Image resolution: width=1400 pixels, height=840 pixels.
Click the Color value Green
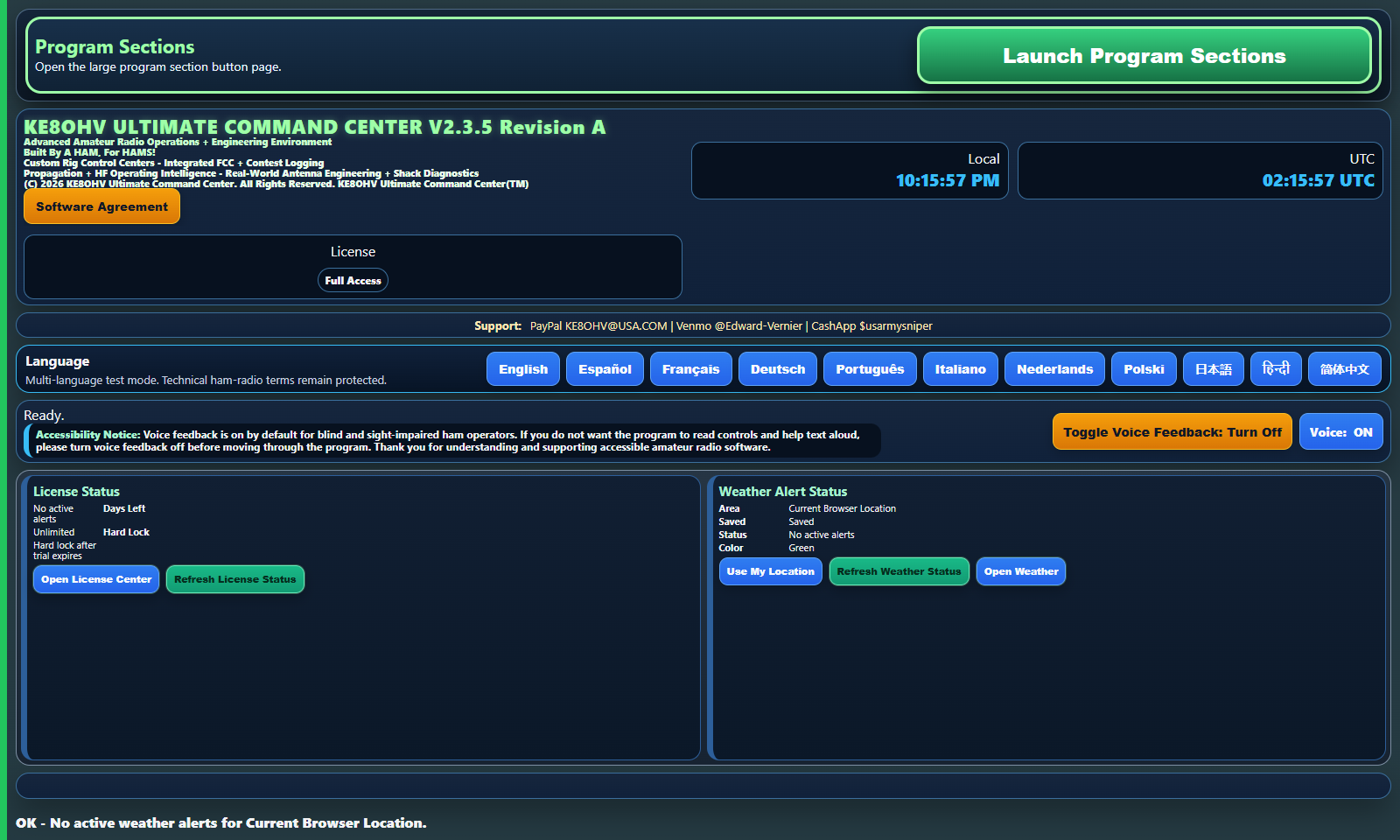(x=801, y=548)
